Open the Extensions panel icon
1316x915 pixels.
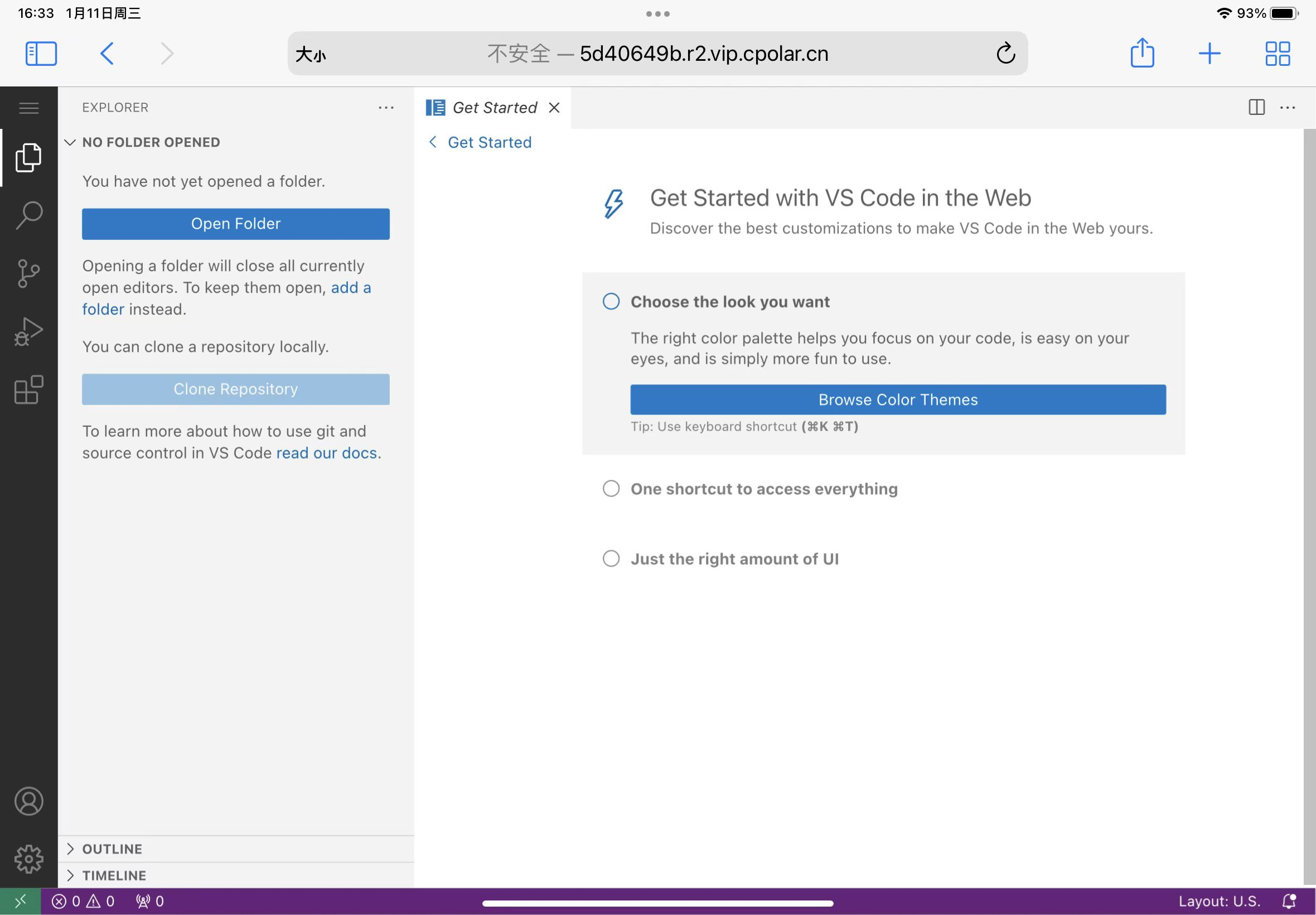28,390
